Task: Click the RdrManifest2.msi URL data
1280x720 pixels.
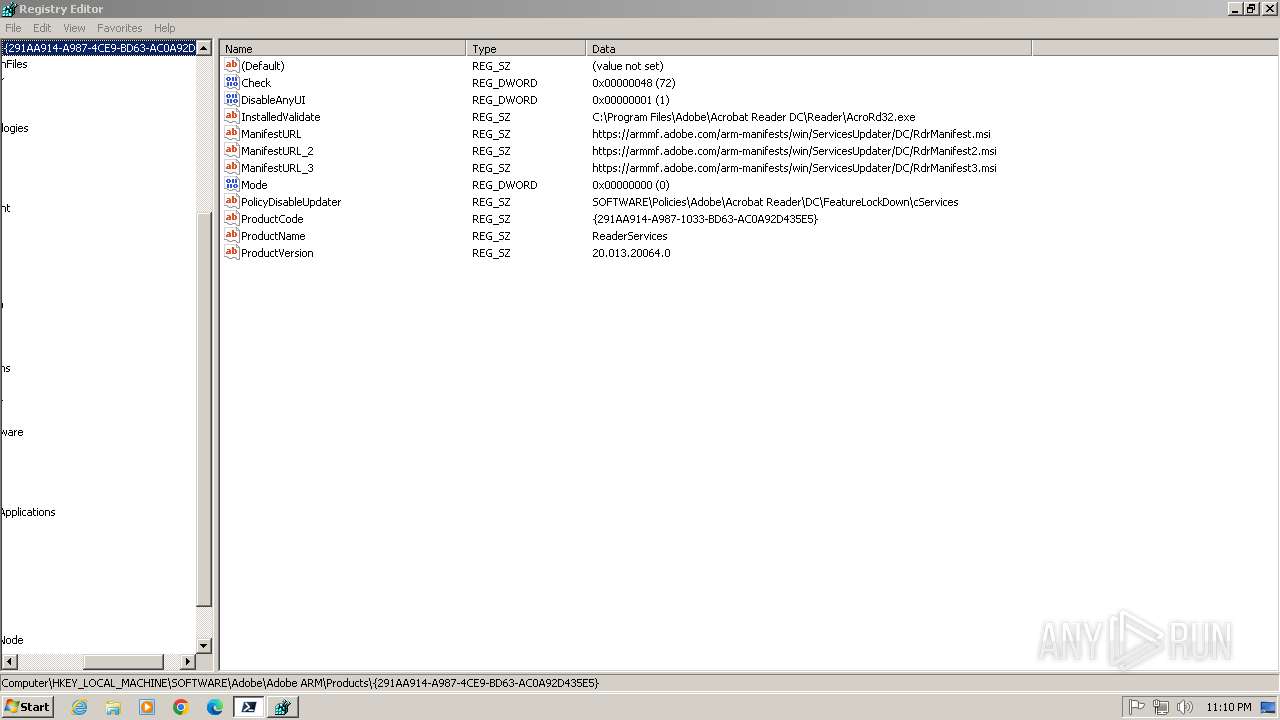Action: [x=794, y=151]
